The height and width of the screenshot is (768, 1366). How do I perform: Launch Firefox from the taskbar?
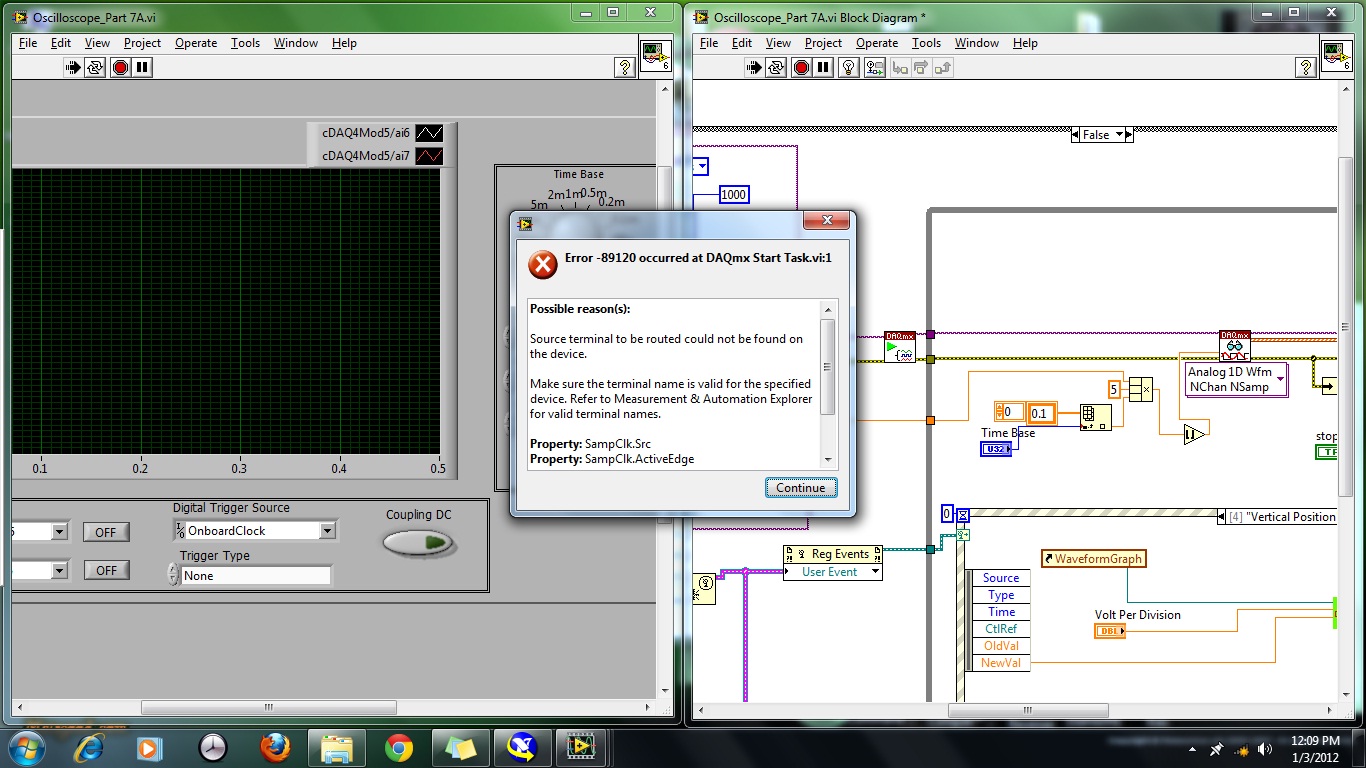pyautogui.click(x=275, y=748)
